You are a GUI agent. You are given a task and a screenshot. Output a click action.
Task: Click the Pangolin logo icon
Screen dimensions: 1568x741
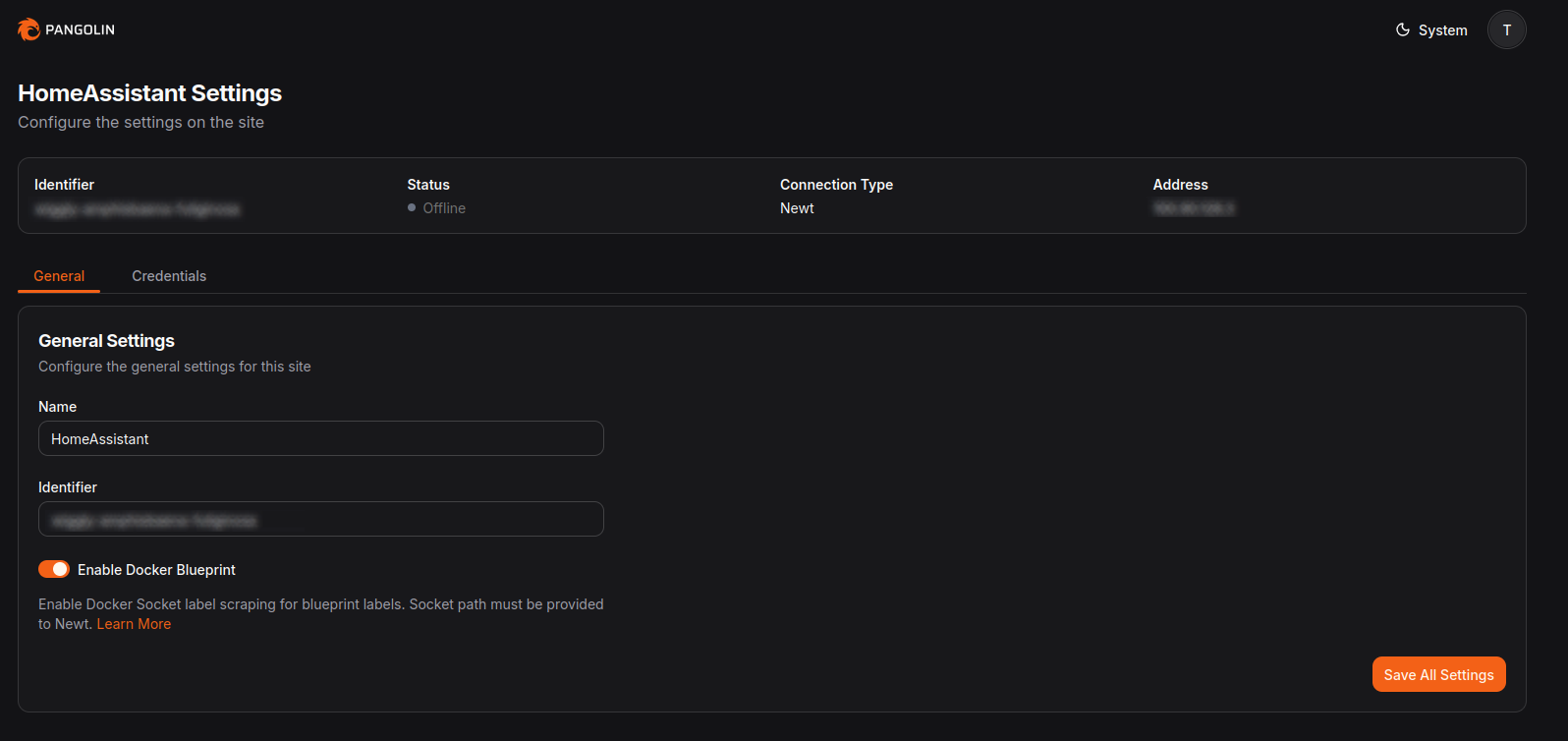tap(28, 29)
